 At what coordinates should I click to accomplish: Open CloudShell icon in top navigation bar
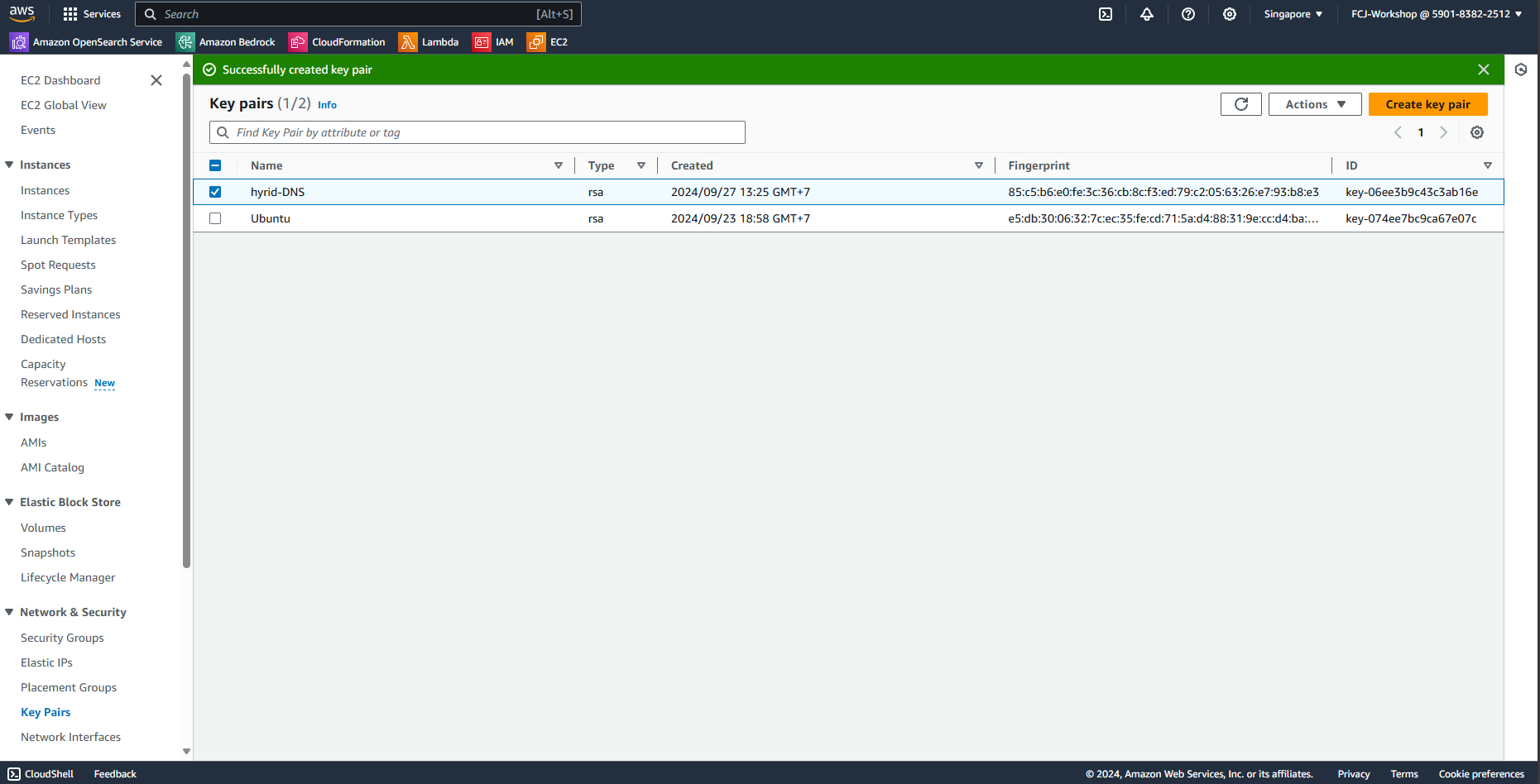tap(1105, 14)
